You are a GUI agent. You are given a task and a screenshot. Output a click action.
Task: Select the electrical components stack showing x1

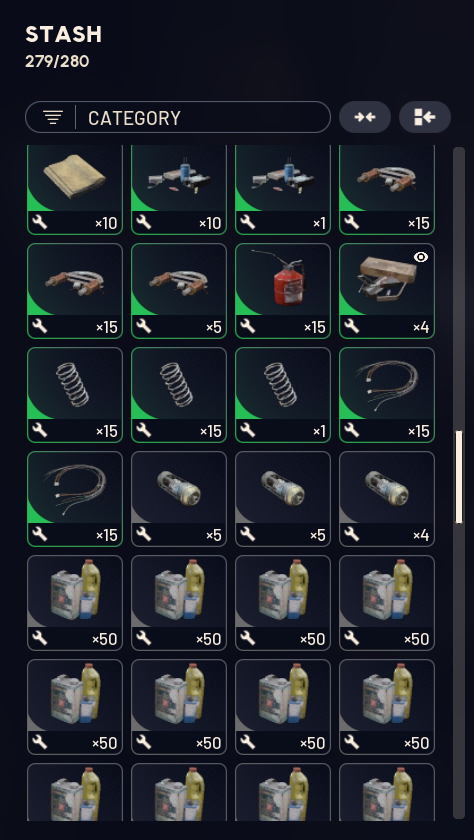tap(283, 190)
